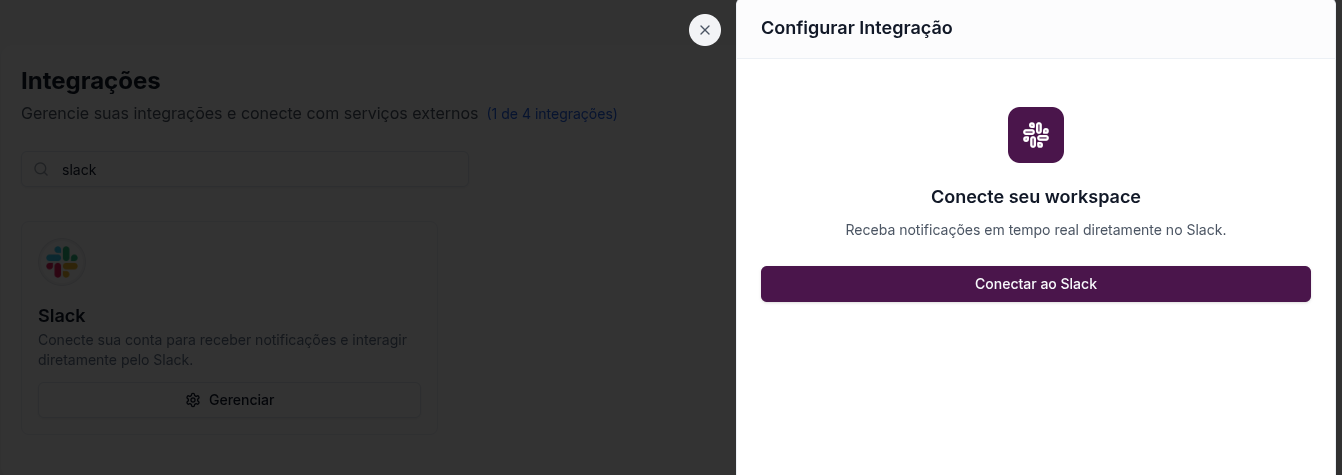This screenshot has height=475, width=1342.
Task: Focus the integrations search field containing slack
Action: [250, 170]
